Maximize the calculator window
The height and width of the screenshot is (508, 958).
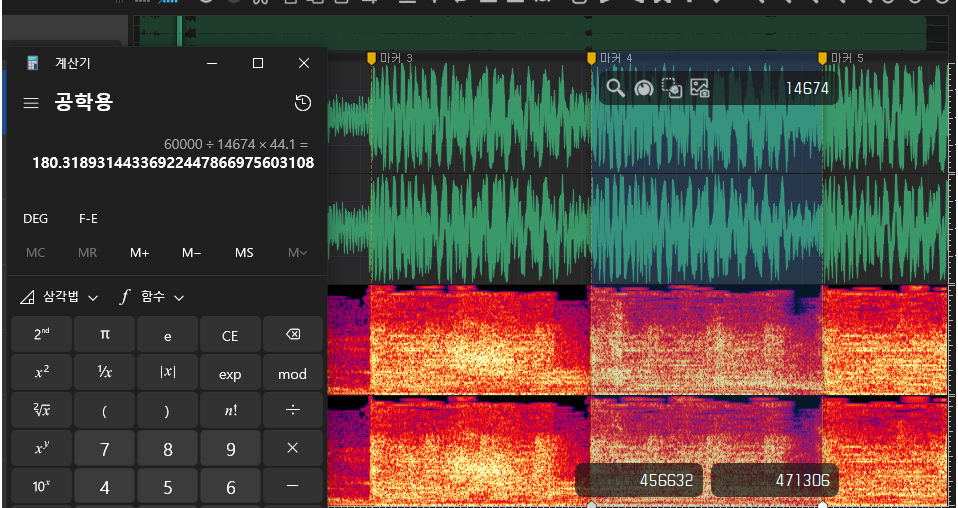tap(258, 63)
